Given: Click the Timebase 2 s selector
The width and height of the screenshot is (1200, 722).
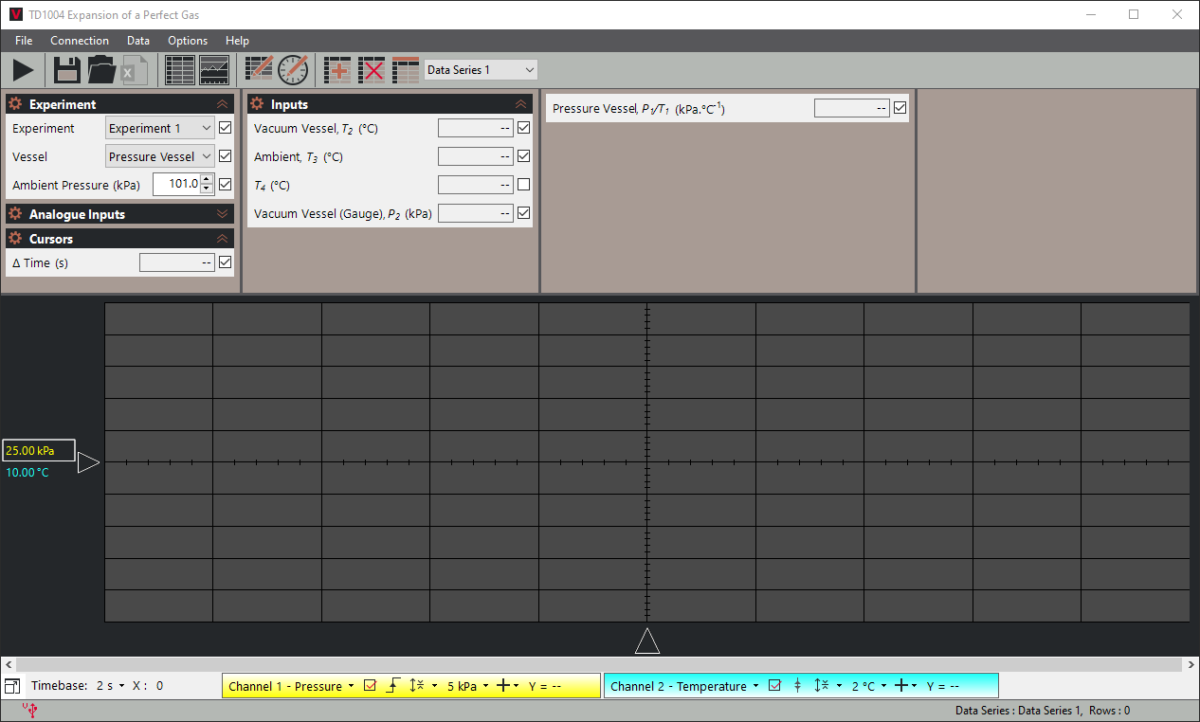Looking at the screenshot, I should coord(110,686).
